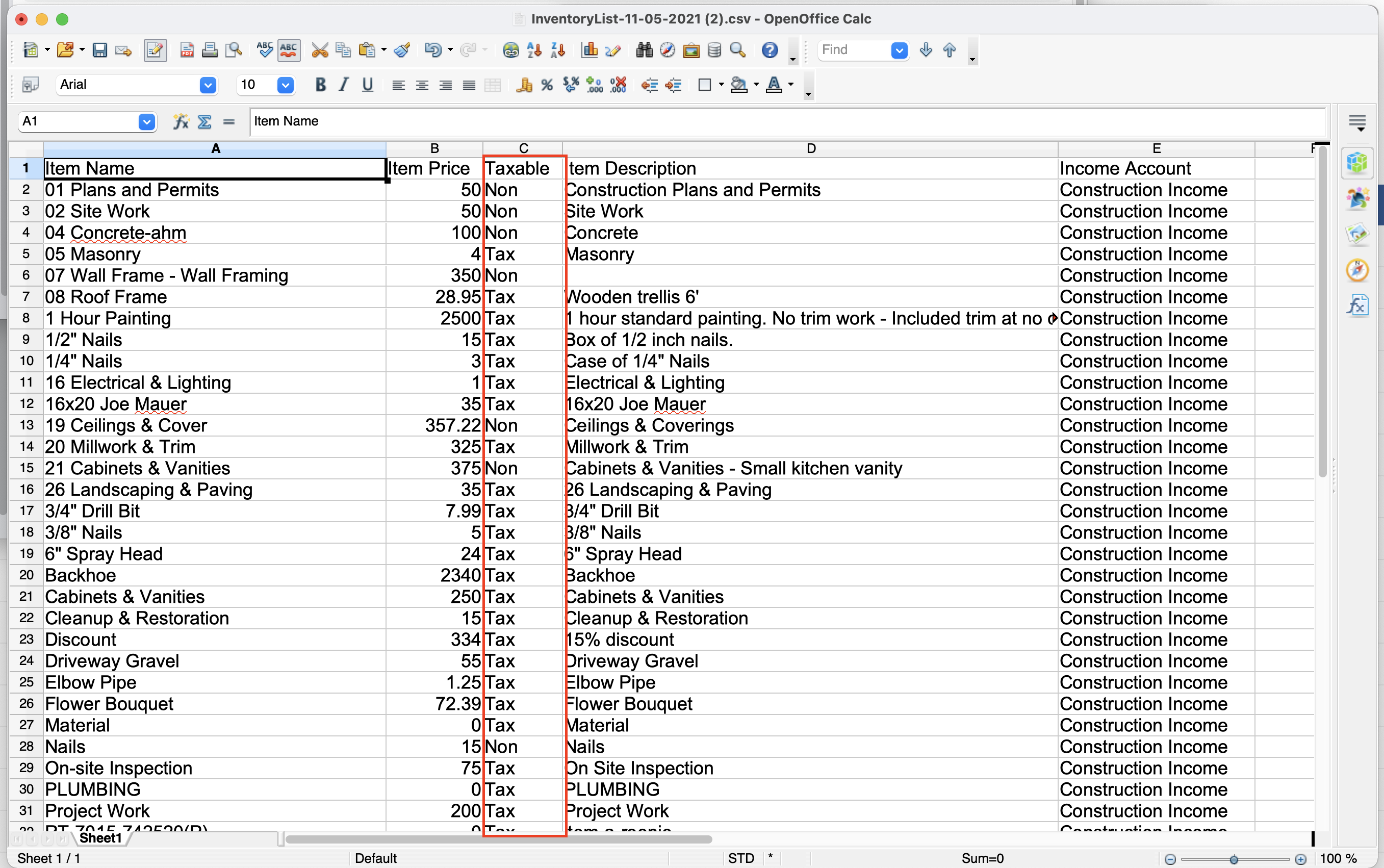Activate the Format Paintbrush tool
This screenshot has width=1384, height=868.
[x=402, y=50]
